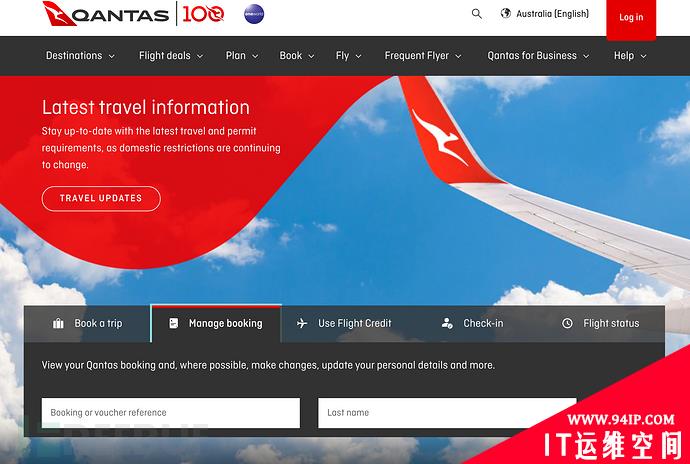Click the suitcase icon beside Book a trip
This screenshot has height=464, width=690.
coord(58,324)
